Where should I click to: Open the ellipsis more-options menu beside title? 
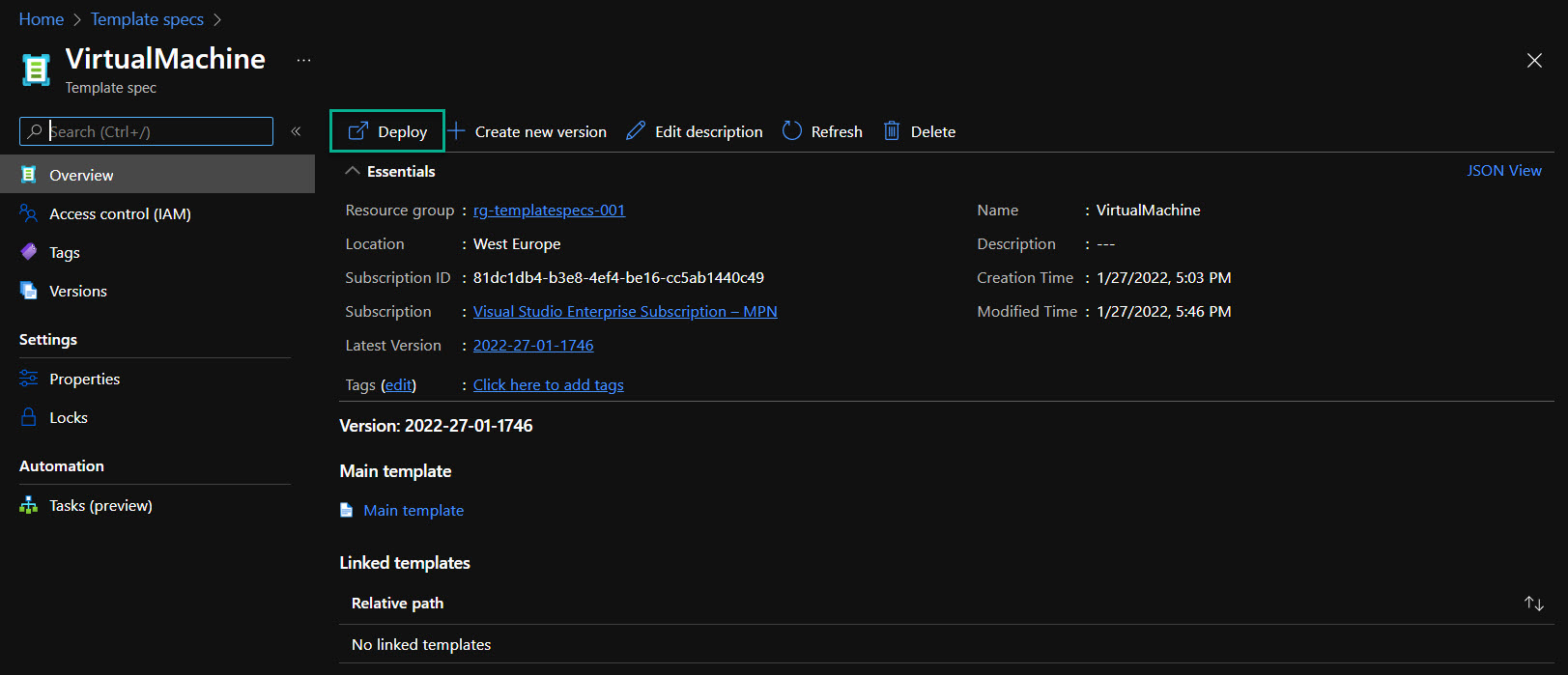[303, 60]
